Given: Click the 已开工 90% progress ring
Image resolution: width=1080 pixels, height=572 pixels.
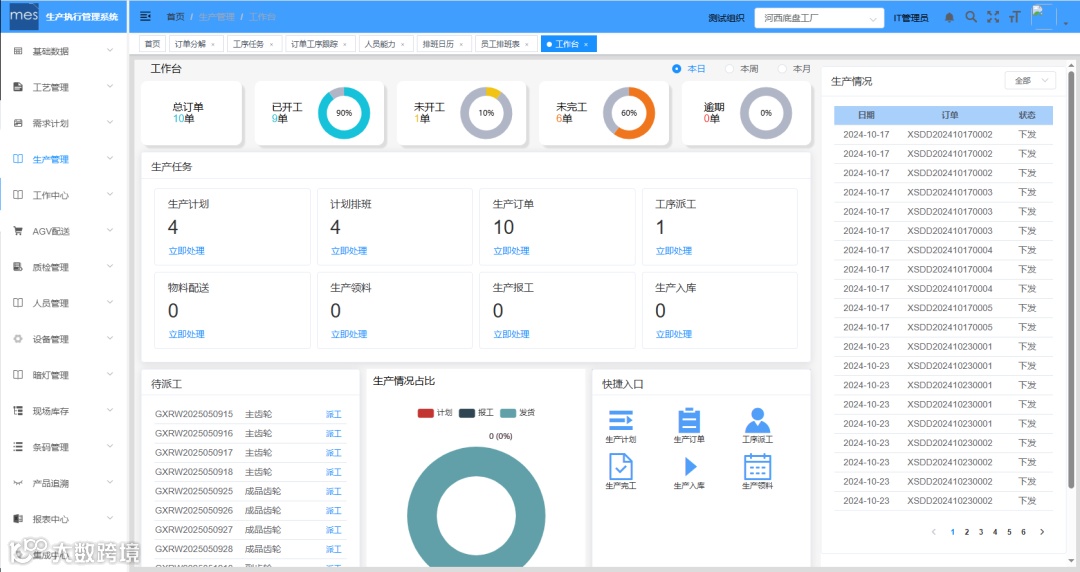Looking at the screenshot, I should pos(344,113).
